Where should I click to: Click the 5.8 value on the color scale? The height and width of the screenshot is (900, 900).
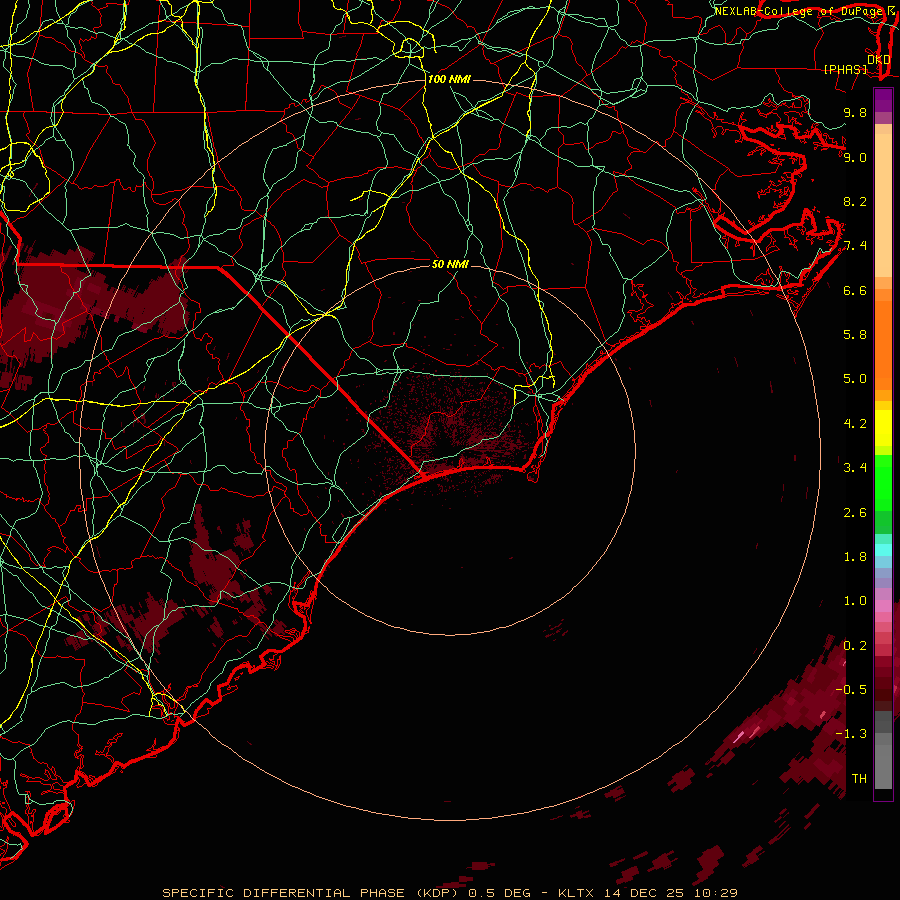[x=855, y=335]
